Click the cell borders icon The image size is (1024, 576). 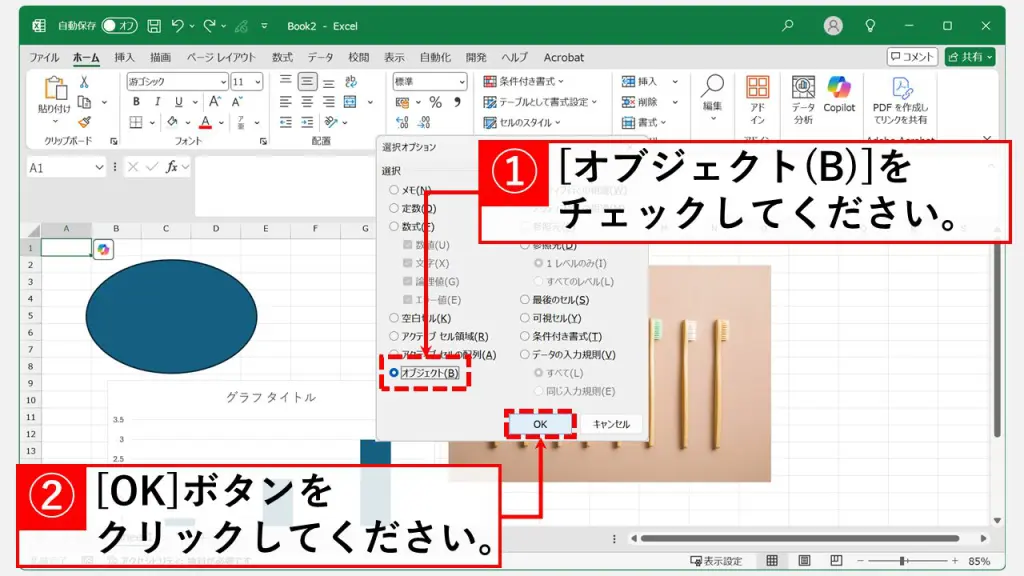coord(136,122)
